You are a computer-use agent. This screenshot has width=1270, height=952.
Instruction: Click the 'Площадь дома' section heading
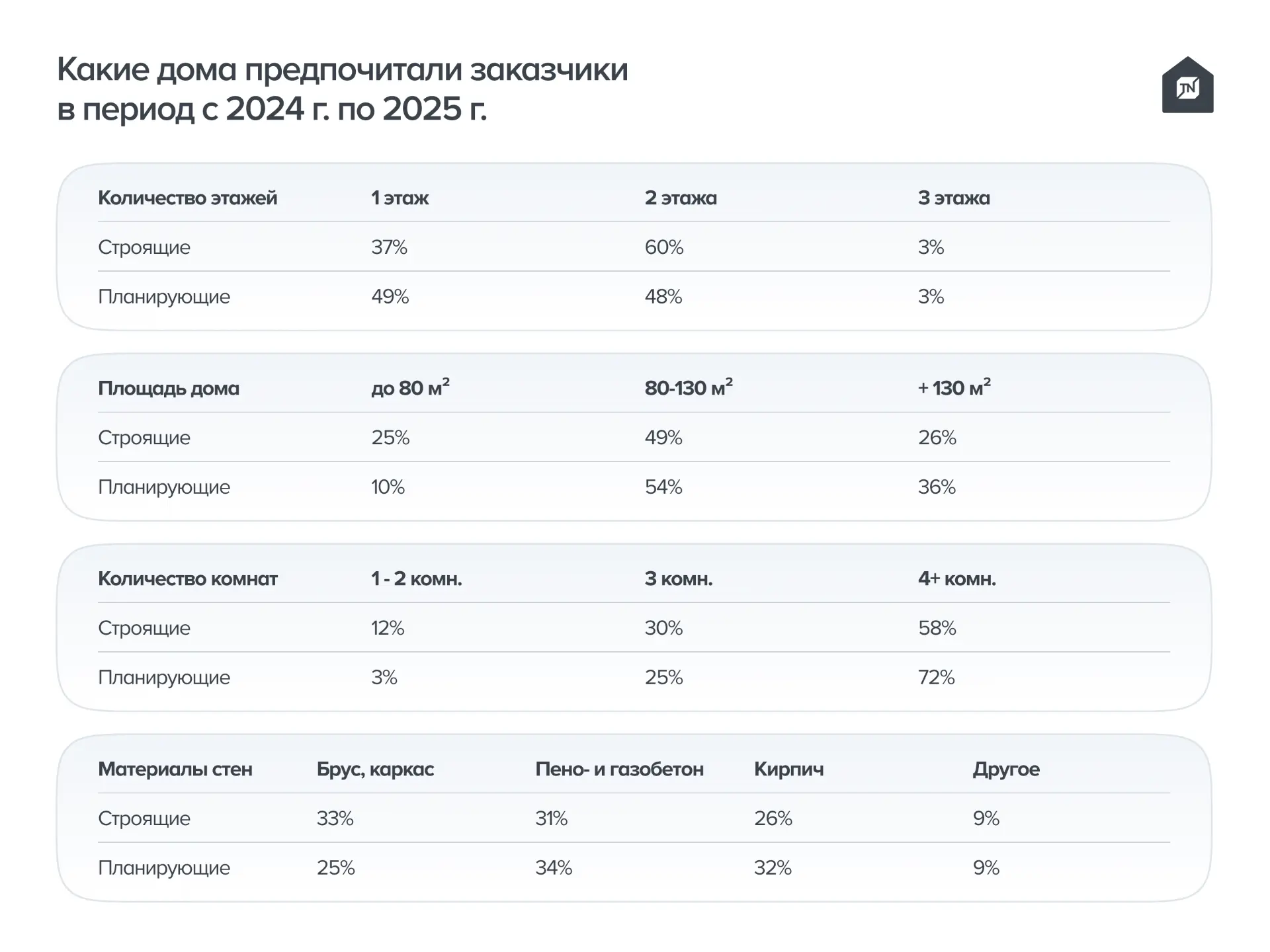pos(169,388)
